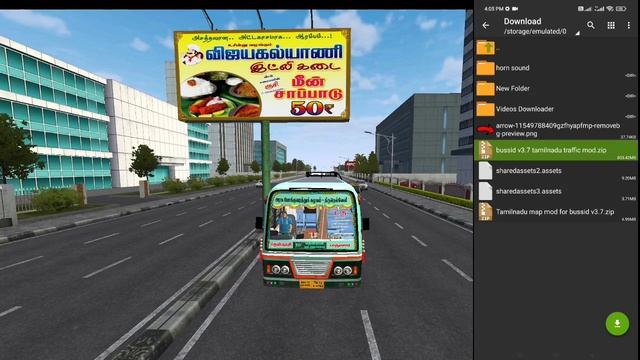
Task: Tap the 4:05 PM clock
Action: [494, 9]
